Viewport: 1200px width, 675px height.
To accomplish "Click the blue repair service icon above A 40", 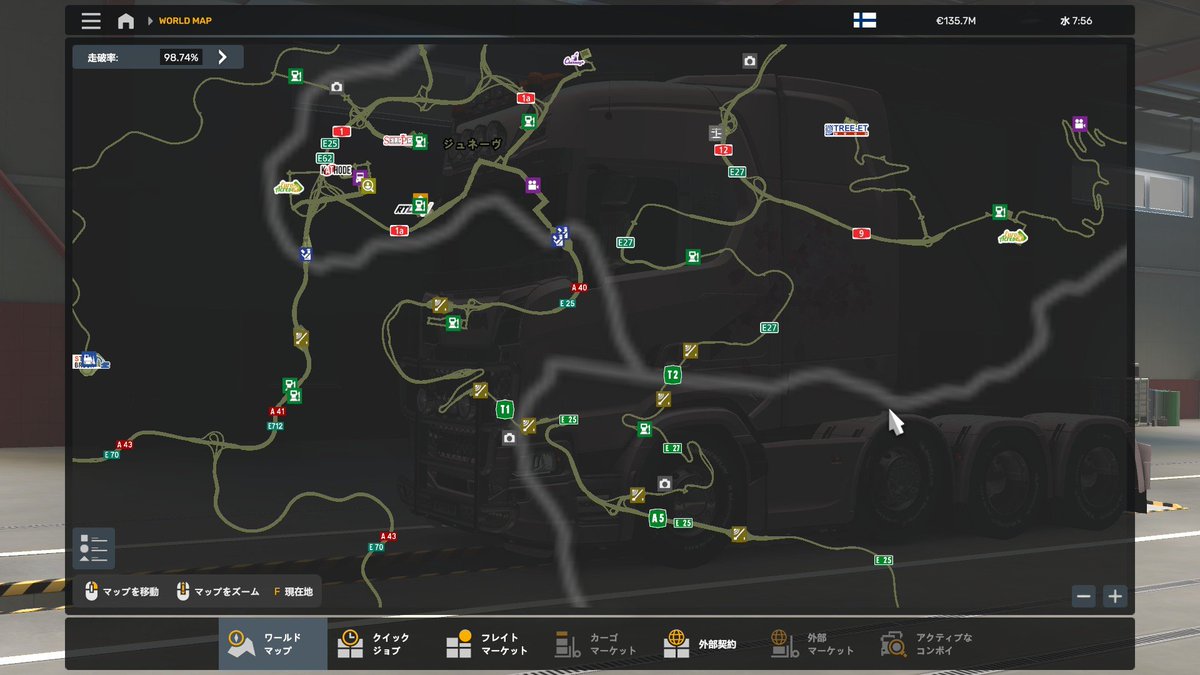I will pos(559,236).
